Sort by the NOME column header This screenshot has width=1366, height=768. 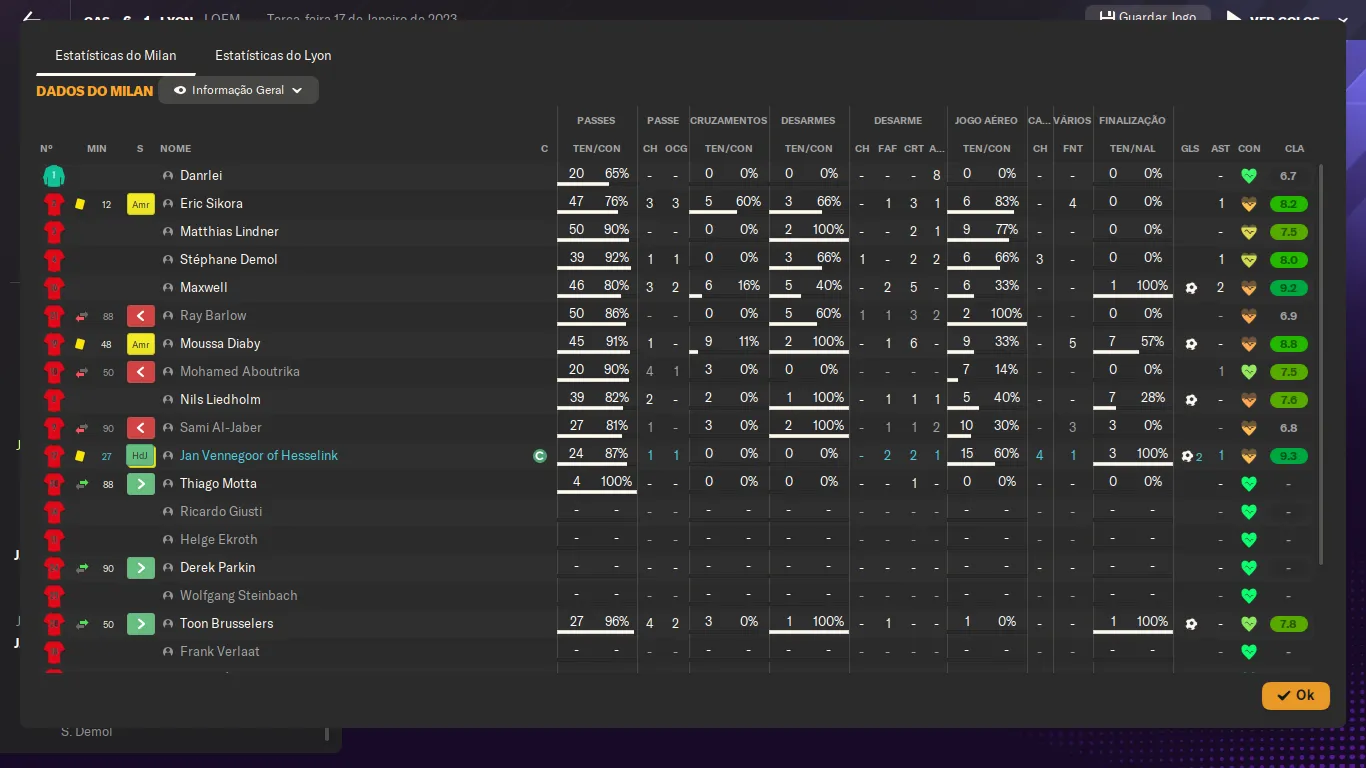pyautogui.click(x=175, y=149)
